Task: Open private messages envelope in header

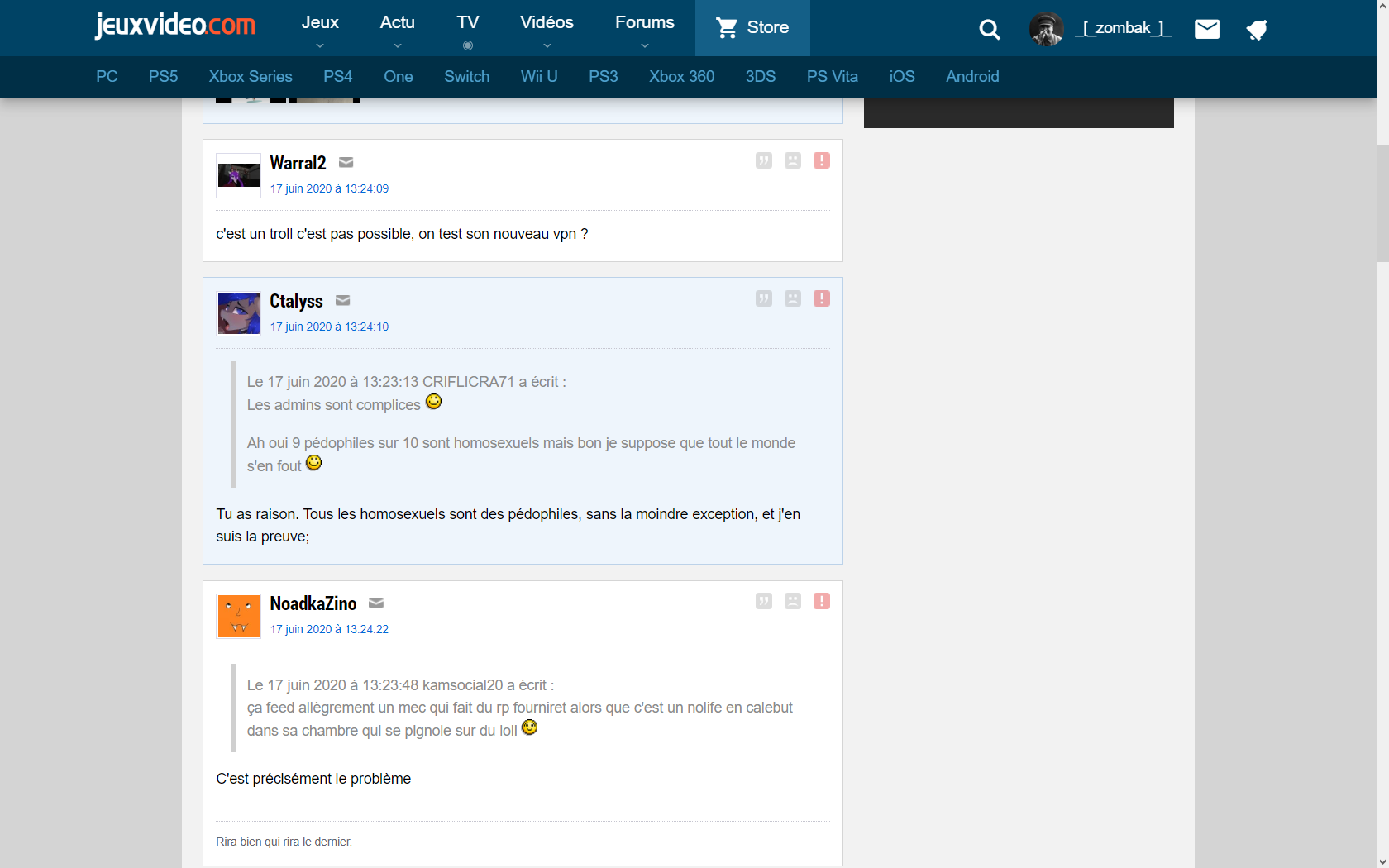Action: click(1207, 30)
